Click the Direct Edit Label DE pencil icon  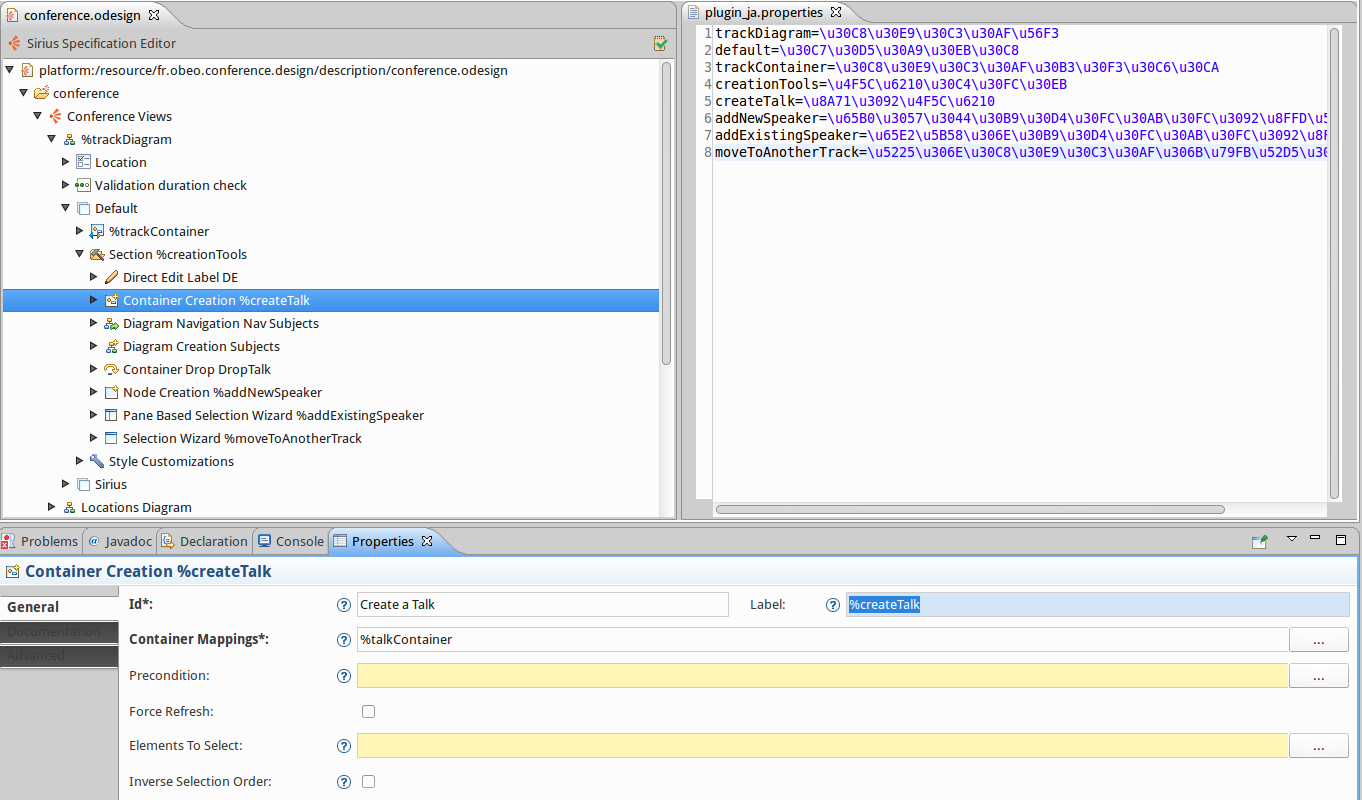[x=111, y=277]
